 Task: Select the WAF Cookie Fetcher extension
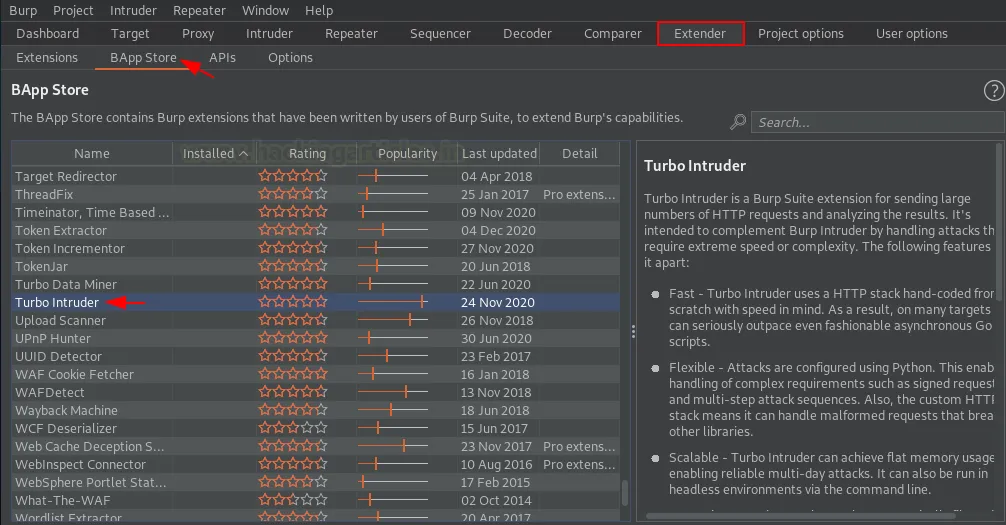click(x=74, y=374)
